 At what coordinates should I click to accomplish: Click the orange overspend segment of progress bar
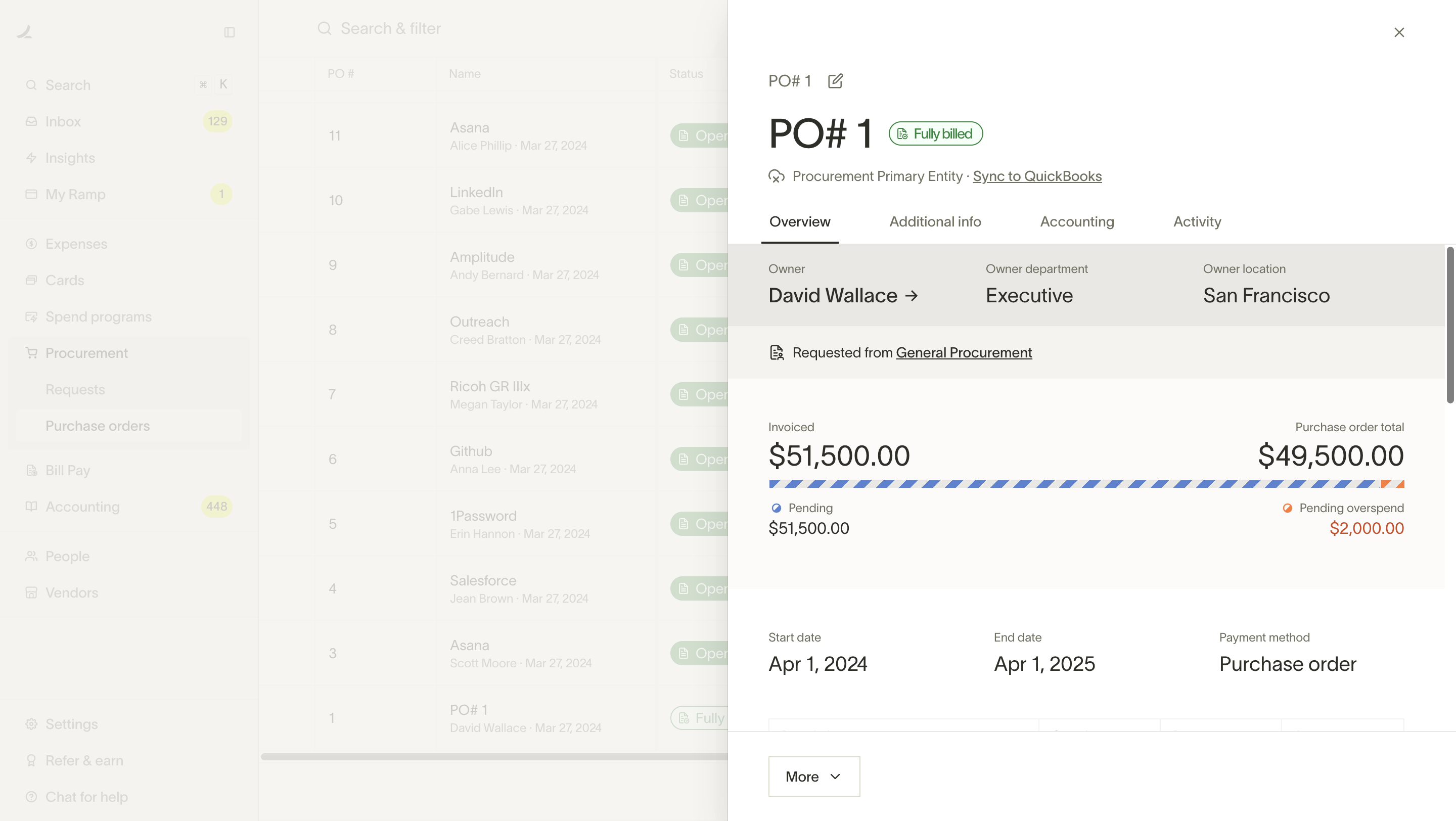coord(1392,484)
